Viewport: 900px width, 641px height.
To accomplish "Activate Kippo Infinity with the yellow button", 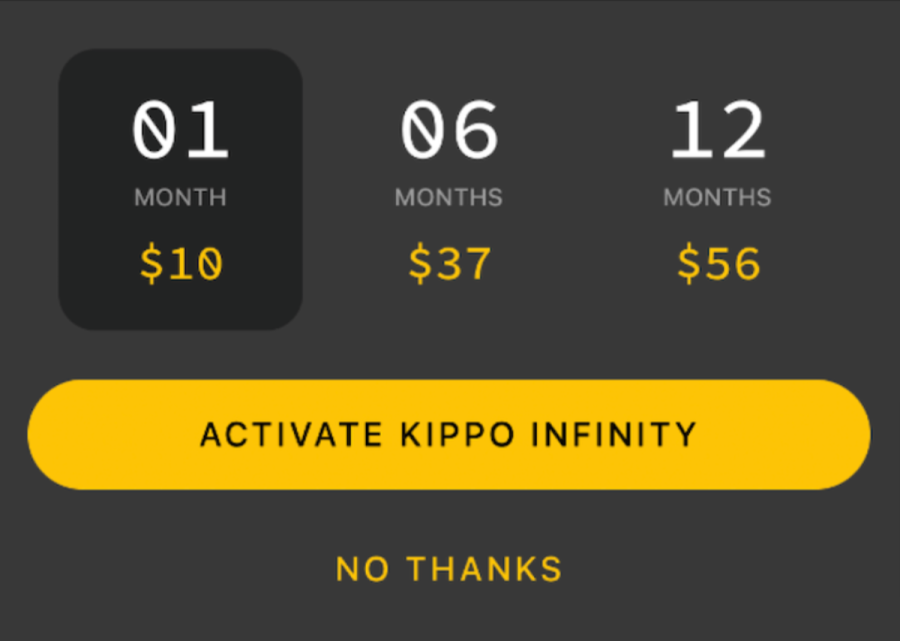I will [x=449, y=434].
